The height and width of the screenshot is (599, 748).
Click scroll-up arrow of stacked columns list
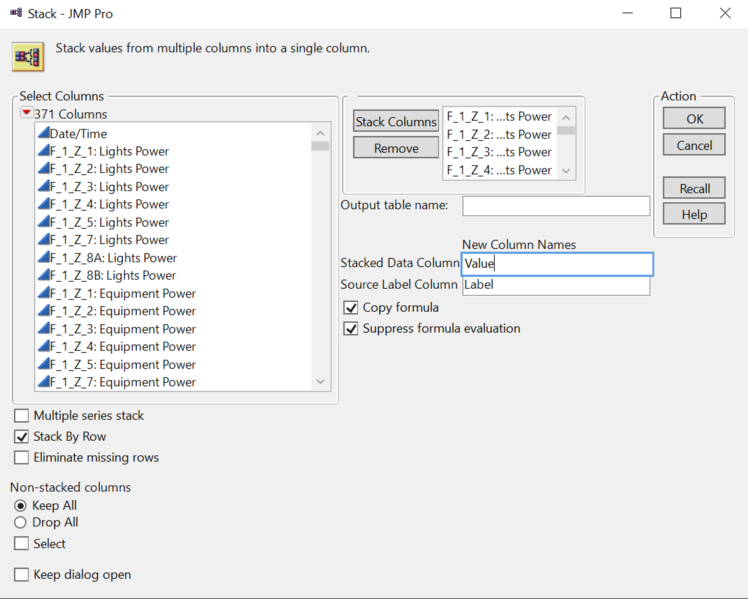(566, 117)
